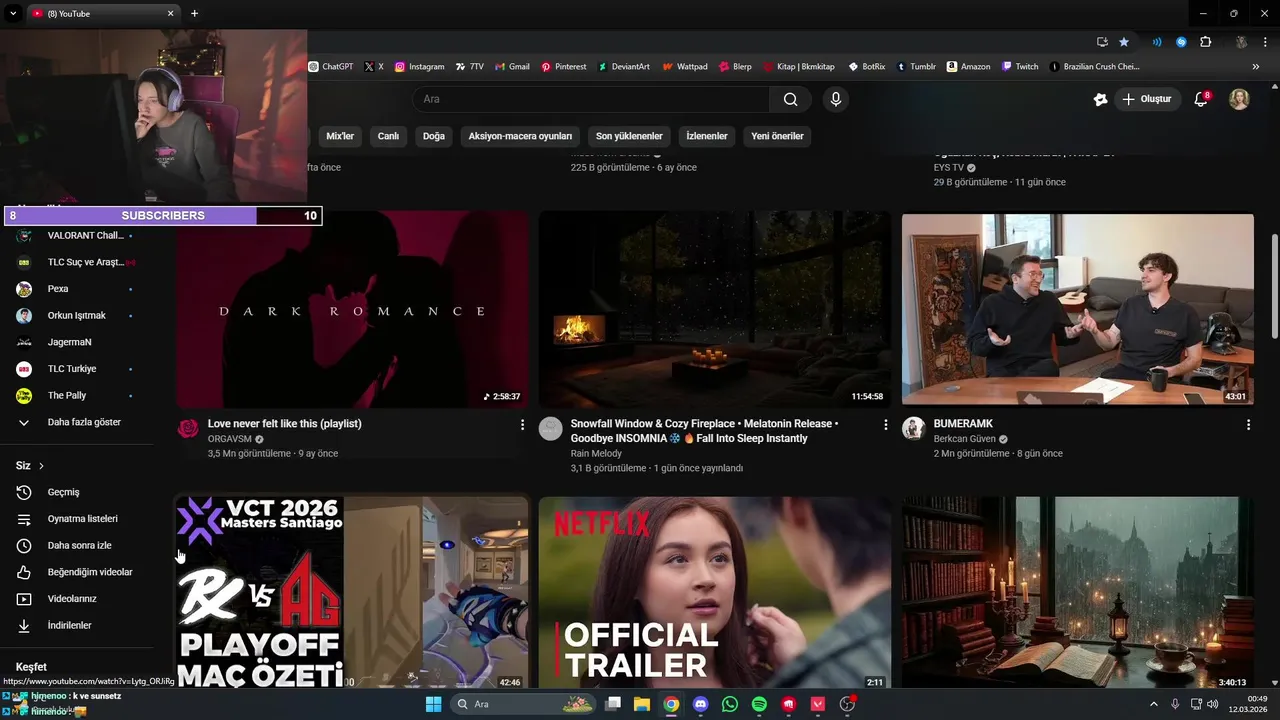Image resolution: width=1280 pixels, height=720 pixels.
Task: Select the Doğa filter chip
Action: coord(434,136)
